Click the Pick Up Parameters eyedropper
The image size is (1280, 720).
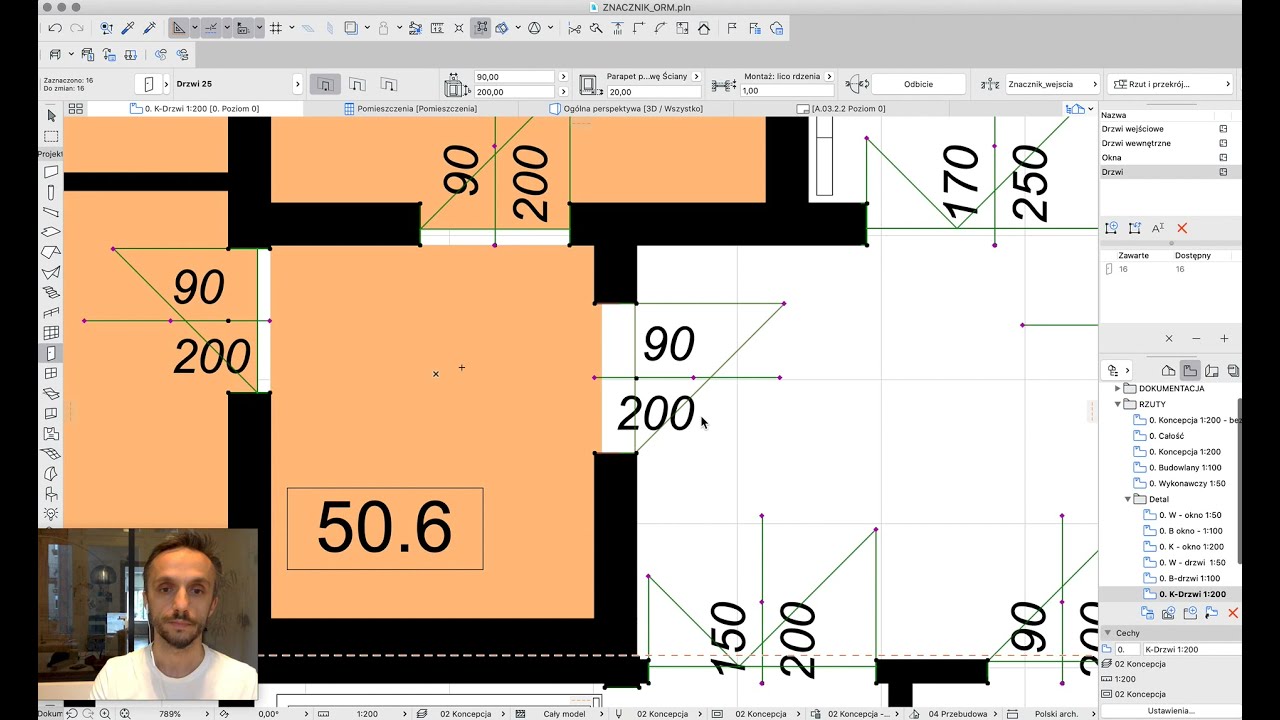pyautogui.click(x=128, y=28)
